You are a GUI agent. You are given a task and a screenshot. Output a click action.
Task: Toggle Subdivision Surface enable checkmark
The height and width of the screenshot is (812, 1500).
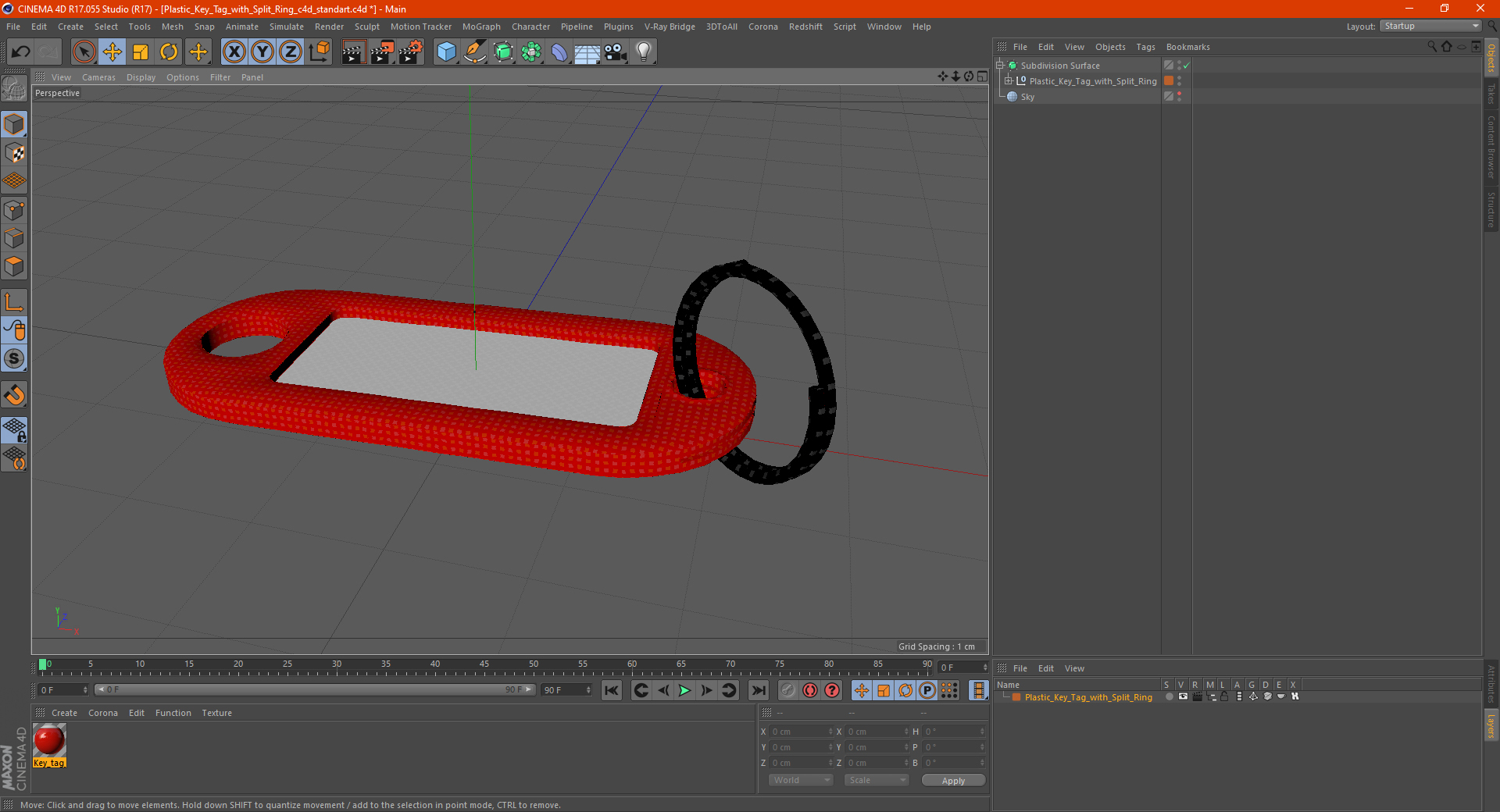point(1187,66)
